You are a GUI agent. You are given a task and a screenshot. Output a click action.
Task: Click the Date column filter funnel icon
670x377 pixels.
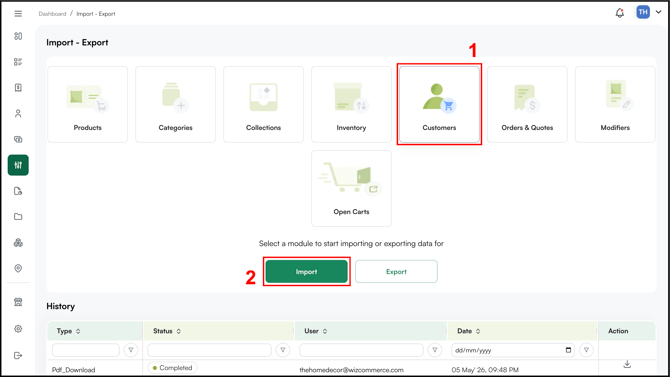click(586, 350)
